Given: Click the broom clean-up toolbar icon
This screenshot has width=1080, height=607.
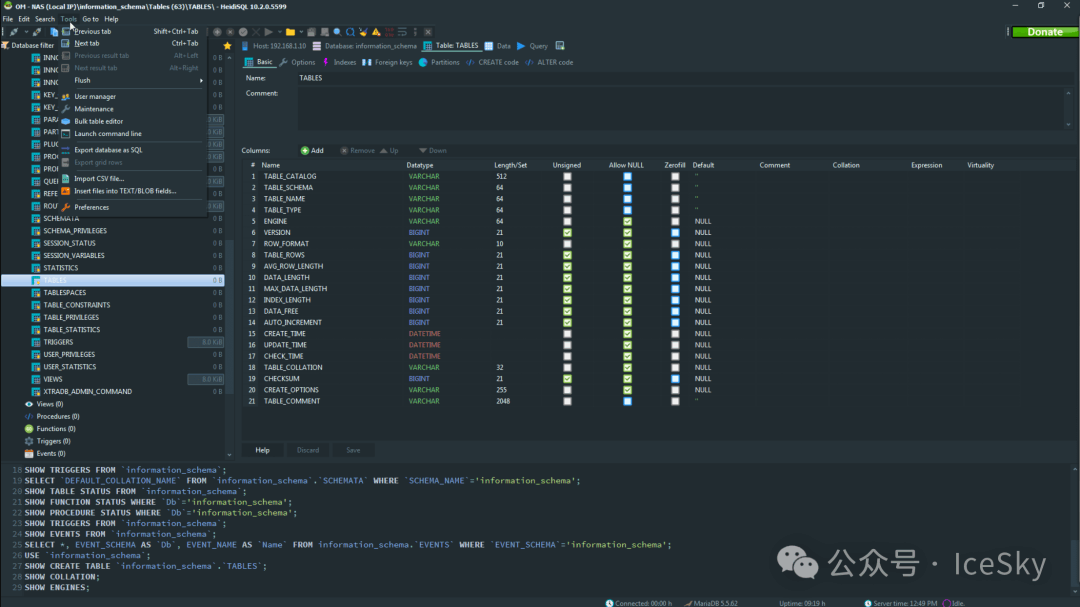Looking at the screenshot, I should pos(363,32).
